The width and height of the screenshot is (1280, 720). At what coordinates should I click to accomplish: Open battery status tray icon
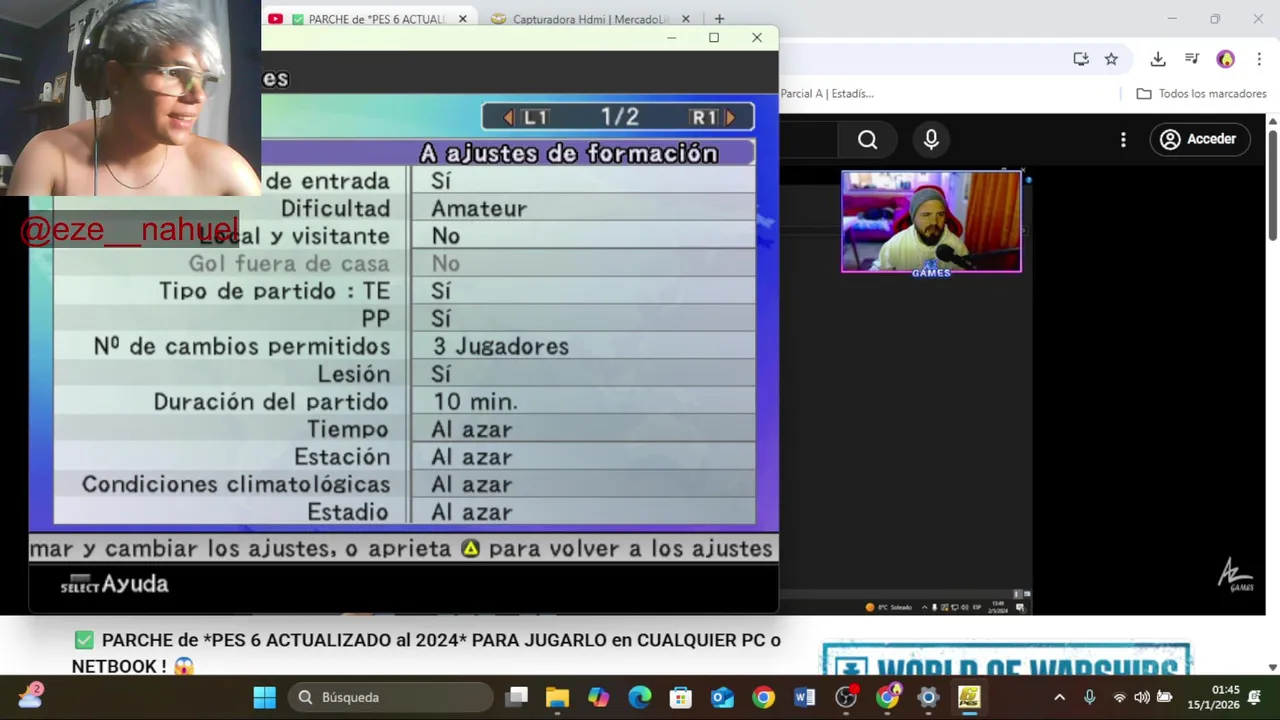tap(1164, 697)
